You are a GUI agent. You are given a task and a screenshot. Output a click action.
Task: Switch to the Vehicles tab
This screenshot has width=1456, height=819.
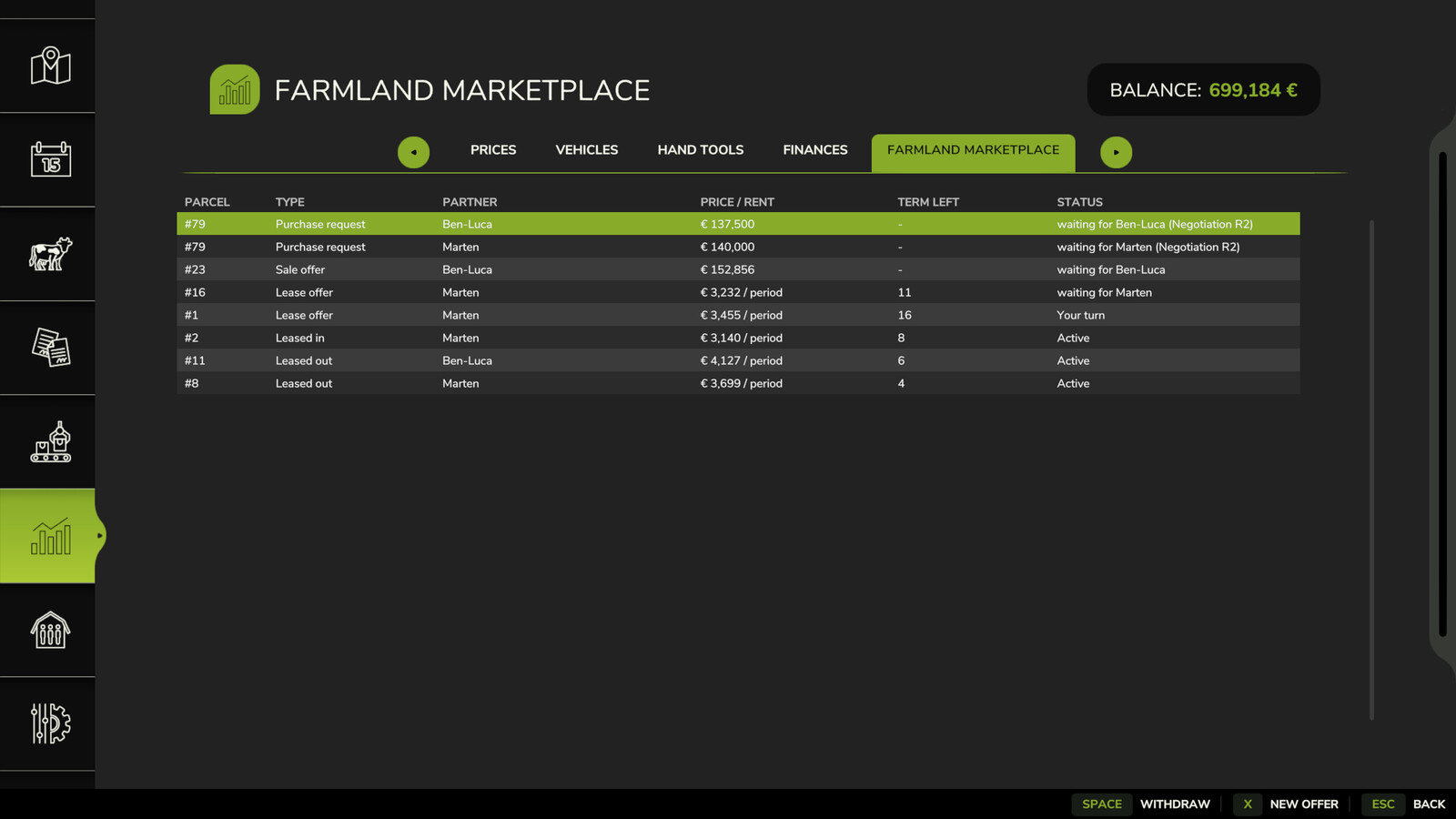click(x=587, y=150)
